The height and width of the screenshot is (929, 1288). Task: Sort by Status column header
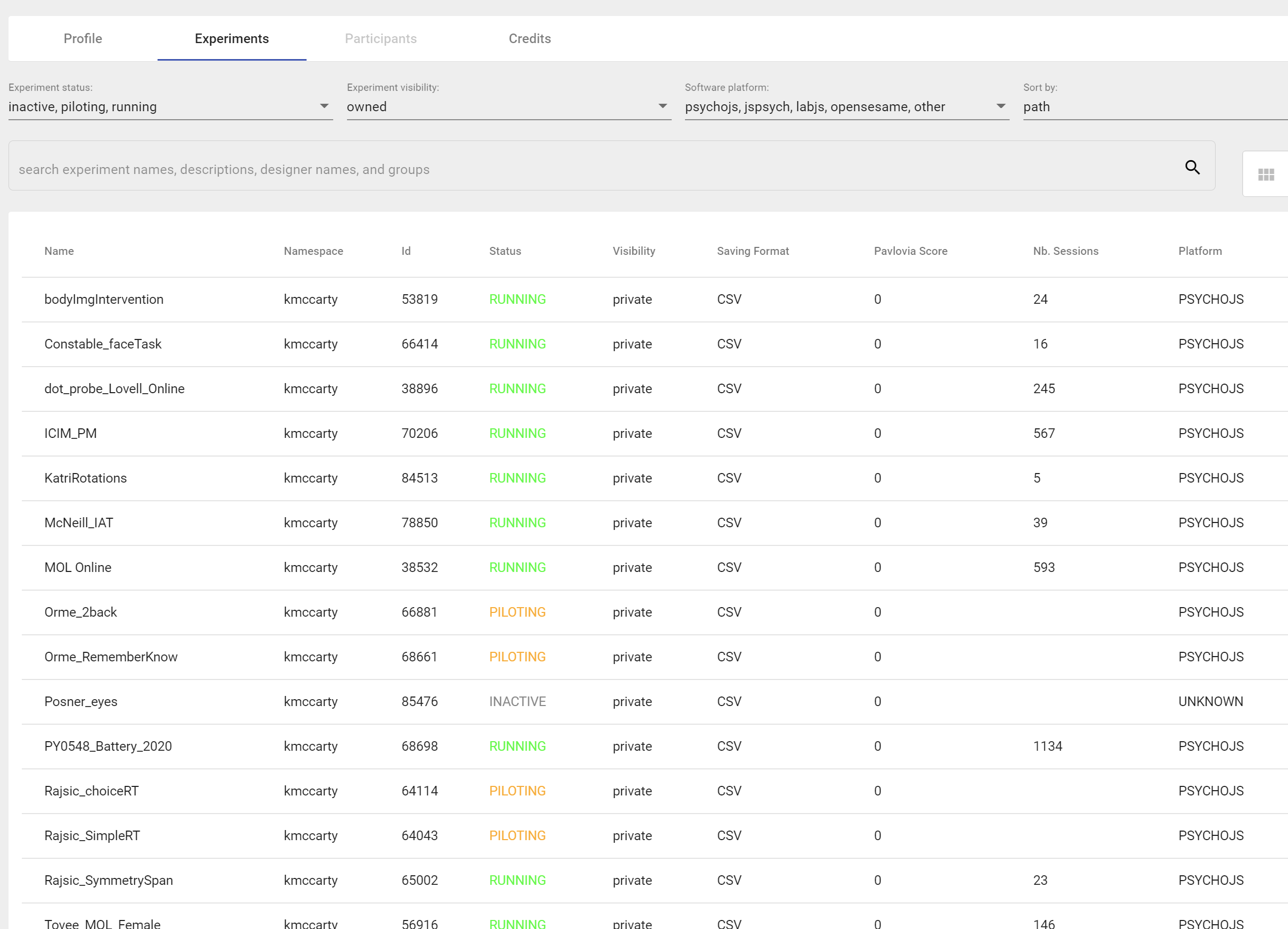[505, 251]
